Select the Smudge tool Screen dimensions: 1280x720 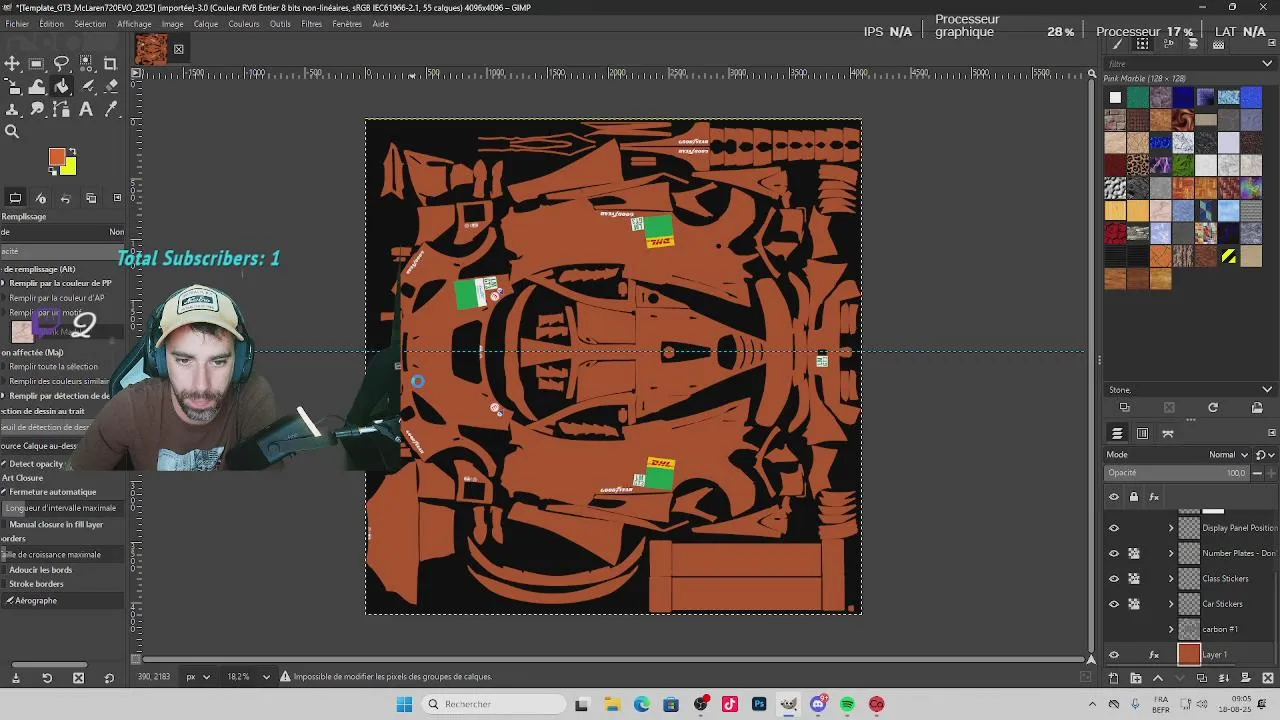click(37, 110)
